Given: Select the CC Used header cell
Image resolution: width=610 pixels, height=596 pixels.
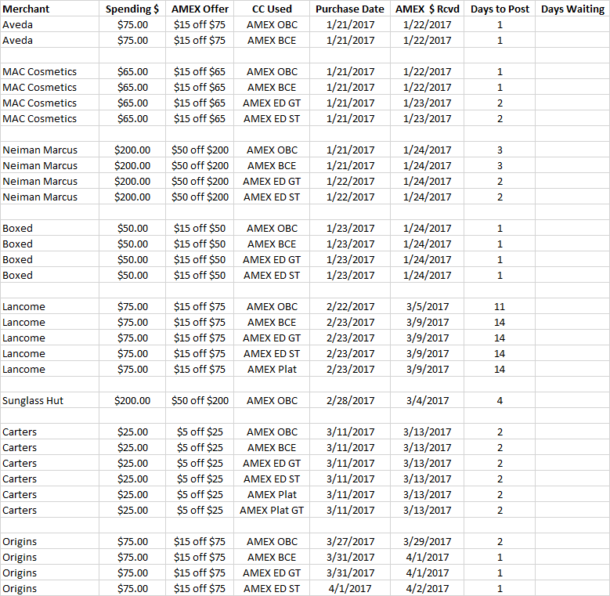Looking at the screenshot, I should 271,8.
